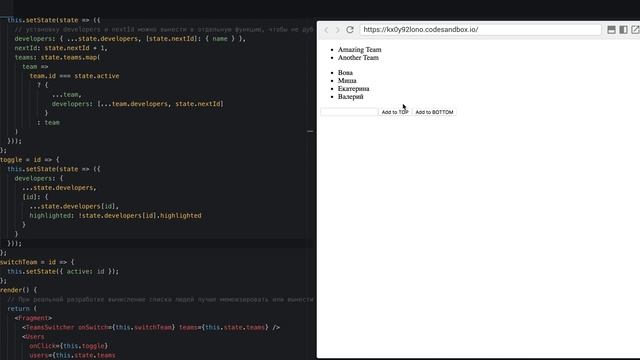Image resolution: width=640 pixels, height=360 pixels.
Task: Click the '<Users' tag in the code
Action: (33, 337)
